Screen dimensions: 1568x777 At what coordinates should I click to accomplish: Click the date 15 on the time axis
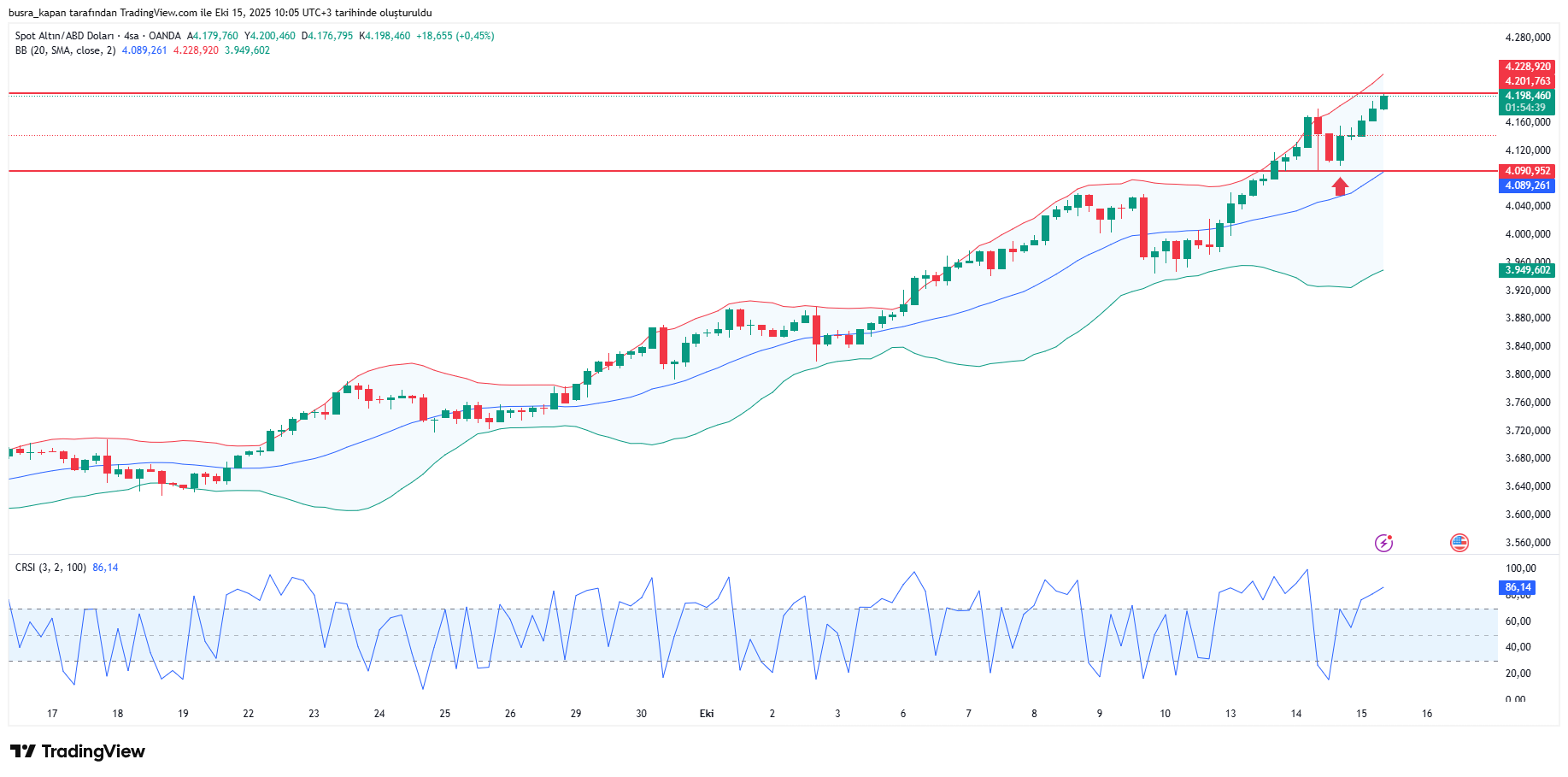[x=1361, y=714]
